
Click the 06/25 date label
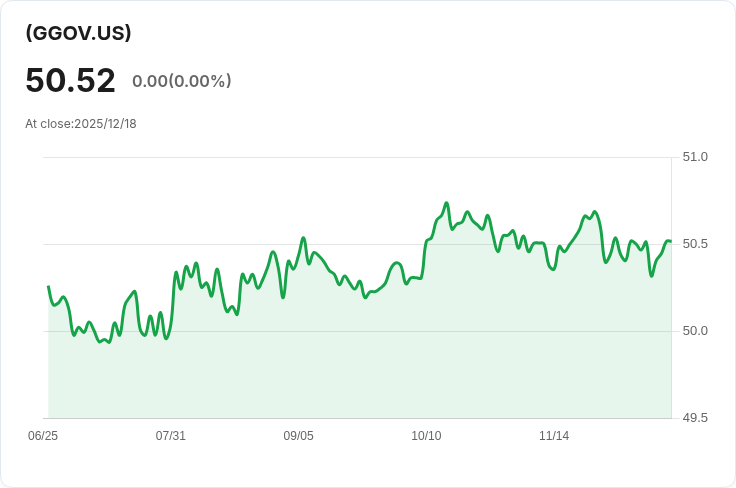[x=43, y=436]
